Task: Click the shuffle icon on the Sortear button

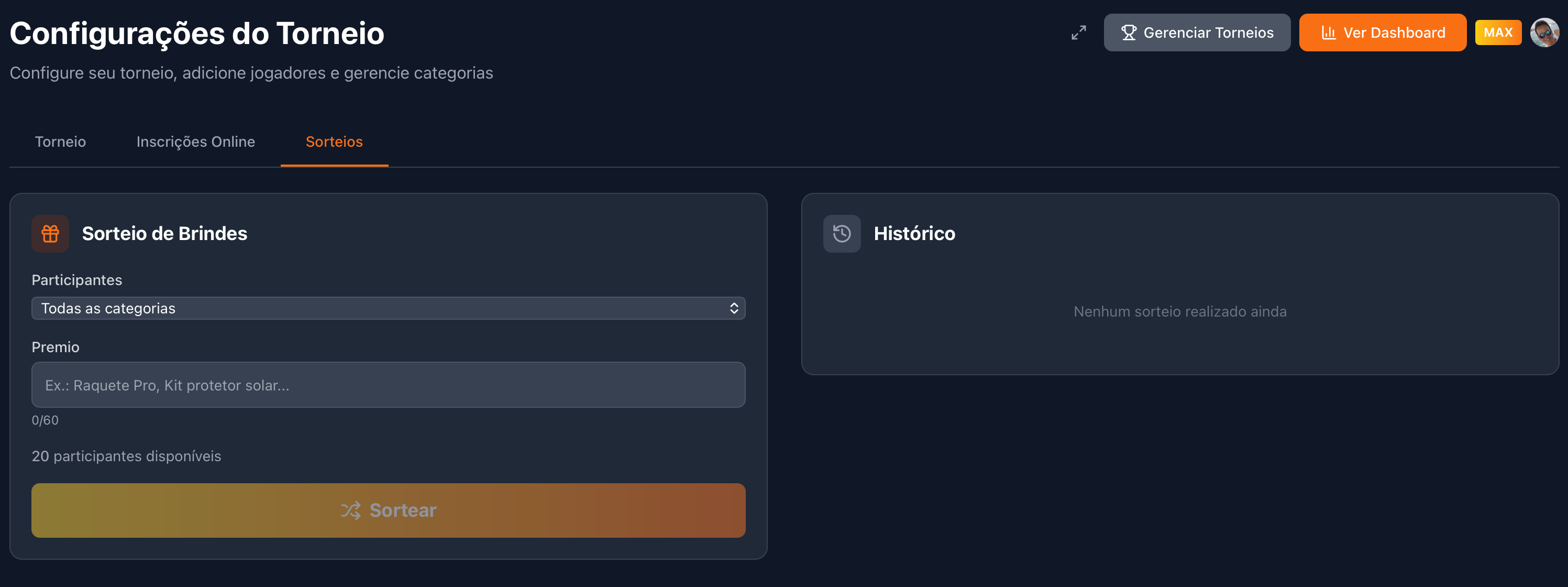Action: [x=350, y=510]
